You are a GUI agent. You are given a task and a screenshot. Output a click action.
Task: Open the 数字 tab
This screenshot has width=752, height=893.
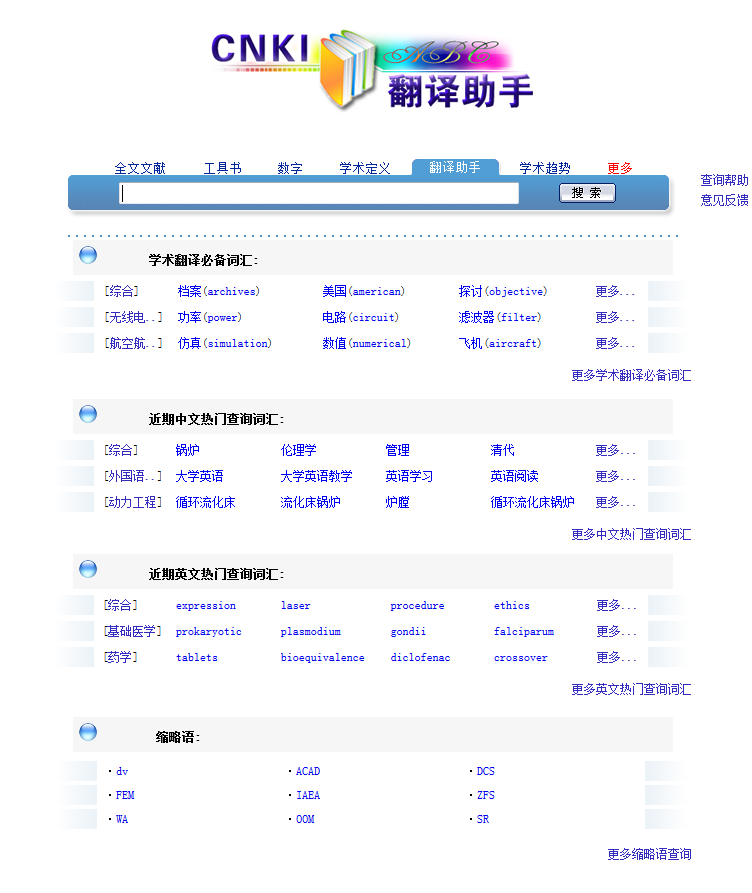(289, 168)
